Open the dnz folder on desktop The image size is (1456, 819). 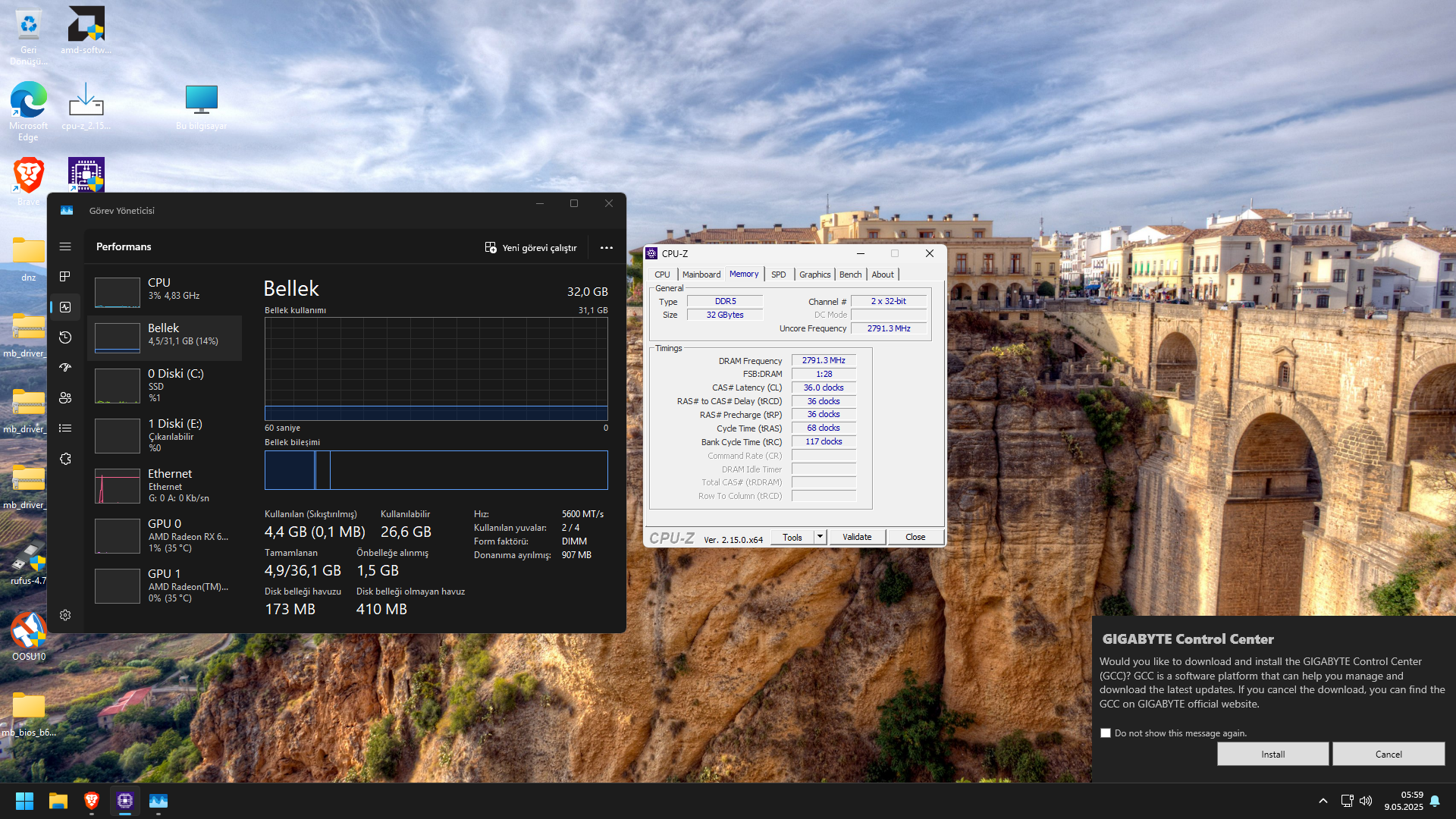tap(29, 258)
